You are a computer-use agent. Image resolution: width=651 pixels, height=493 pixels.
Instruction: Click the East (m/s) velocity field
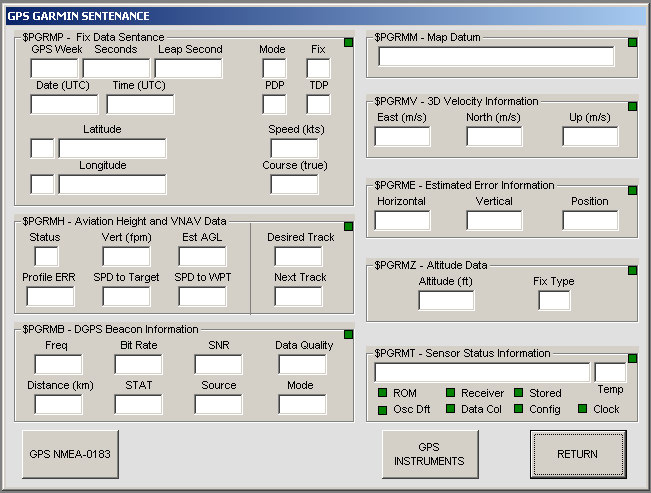tap(402, 136)
